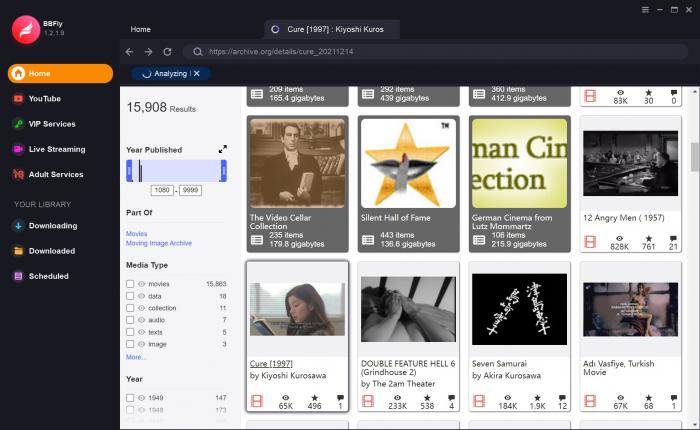Viewport: 700px width, 430px height.
Task: Open the 12 Angry Men (1957) title
Action: pyautogui.click(x=624, y=218)
